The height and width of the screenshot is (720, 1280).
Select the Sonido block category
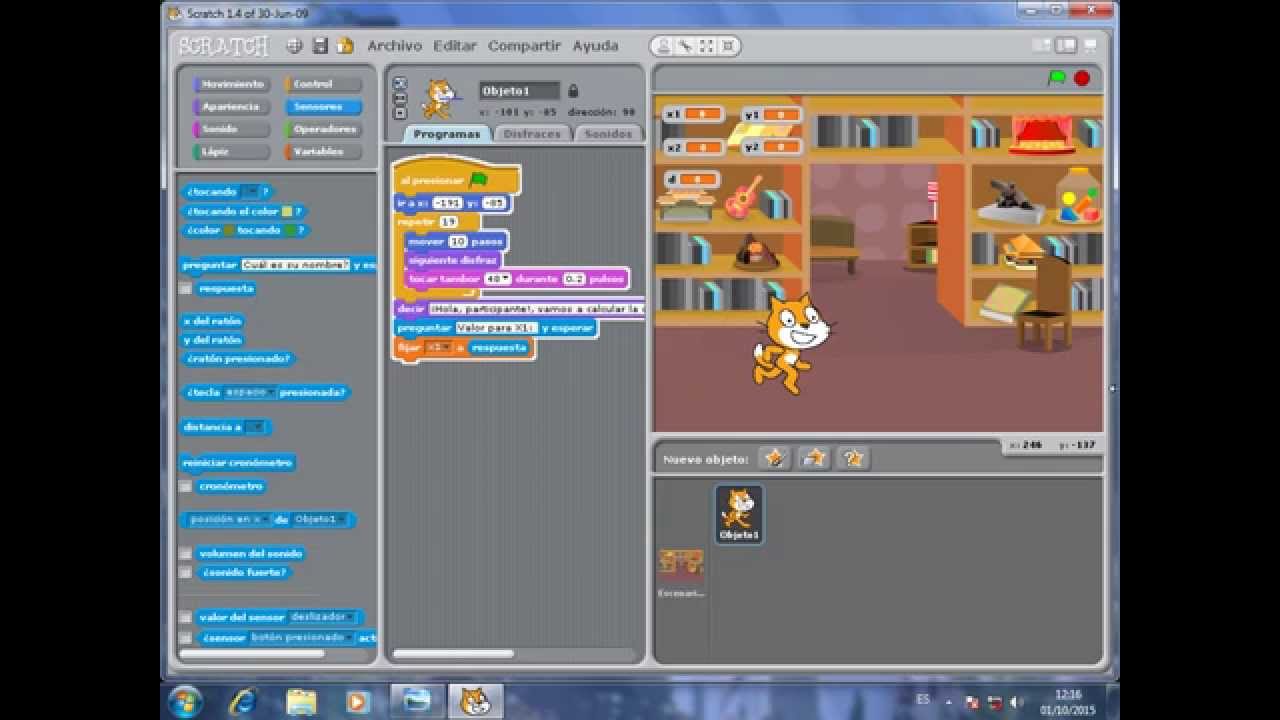pyautogui.click(x=231, y=129)
